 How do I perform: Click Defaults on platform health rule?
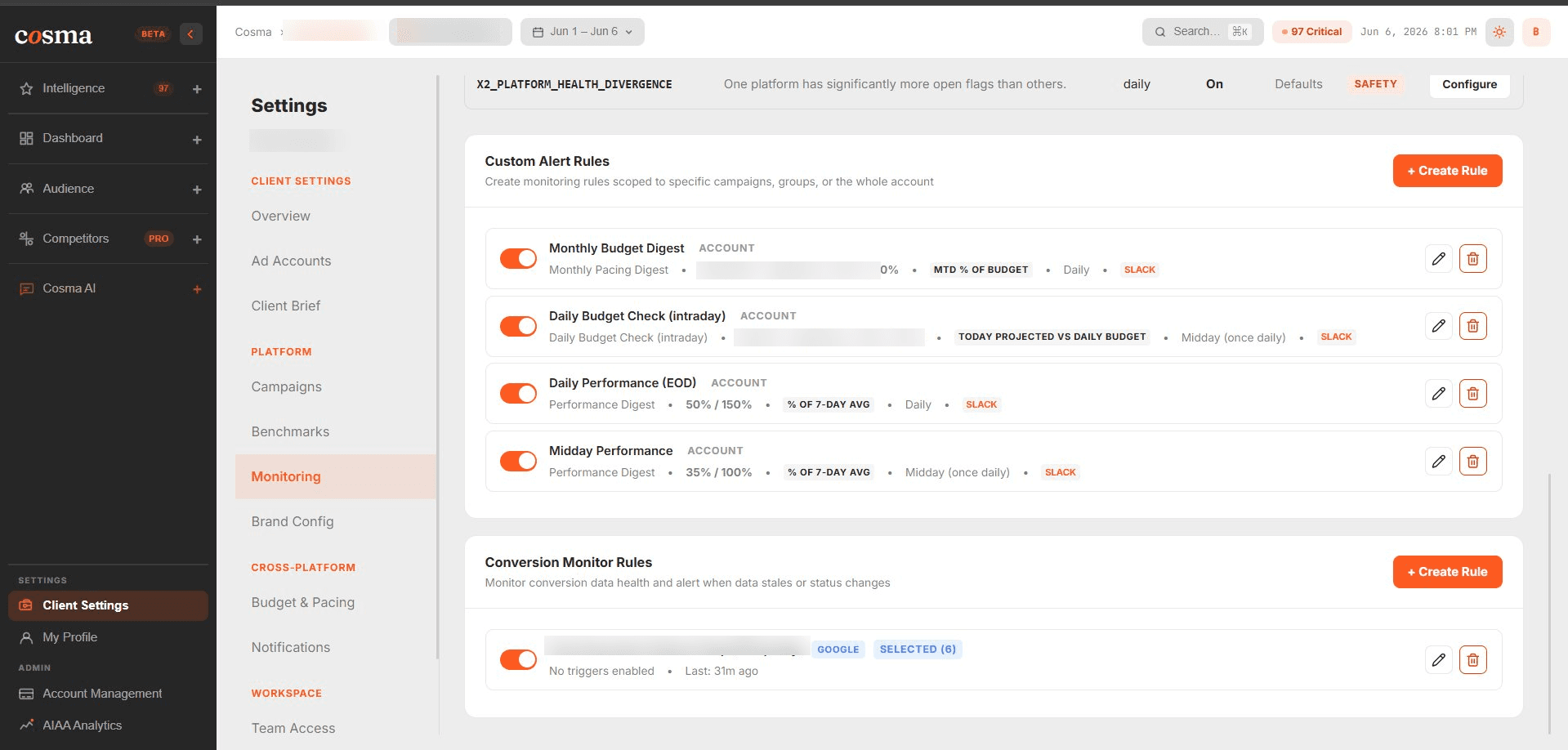(x=1298, y=84)
